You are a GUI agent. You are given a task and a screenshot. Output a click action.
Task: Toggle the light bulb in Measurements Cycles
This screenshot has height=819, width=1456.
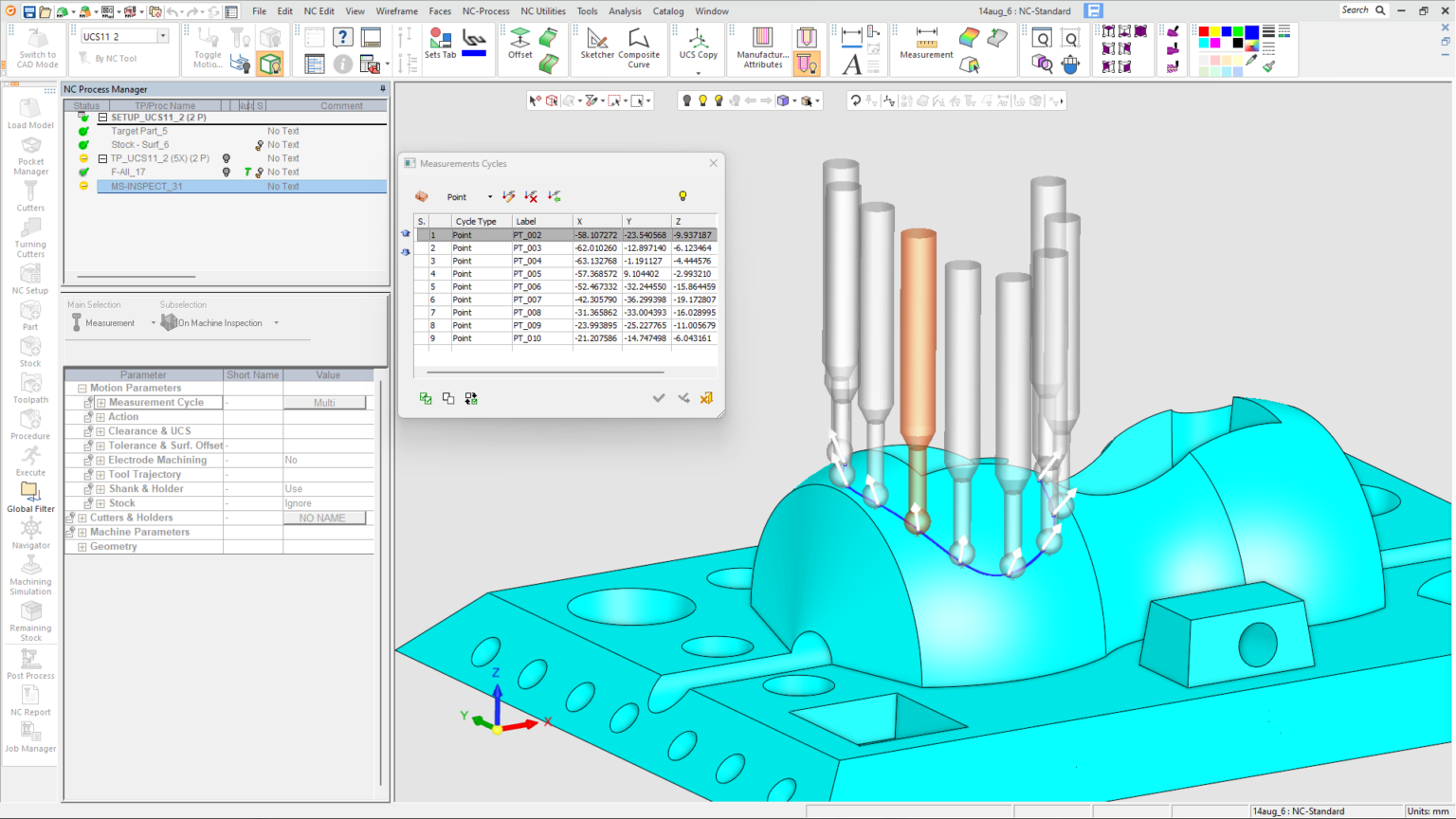[682, 196]
